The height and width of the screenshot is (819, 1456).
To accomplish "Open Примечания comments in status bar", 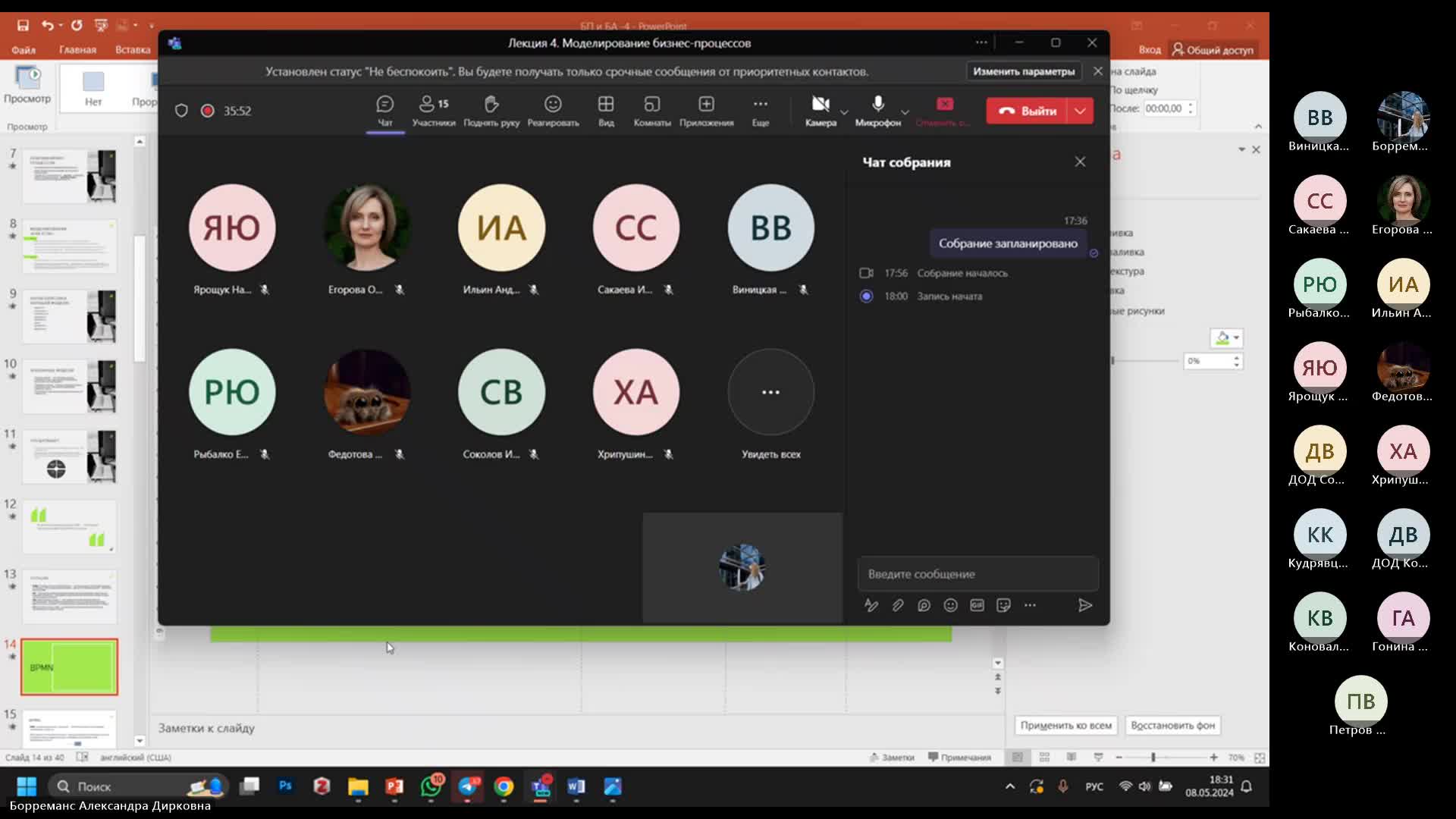I will (959, 758).
